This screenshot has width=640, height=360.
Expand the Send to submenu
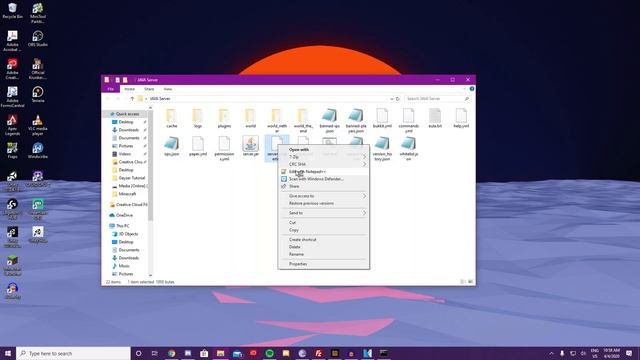tap(324, 213)
